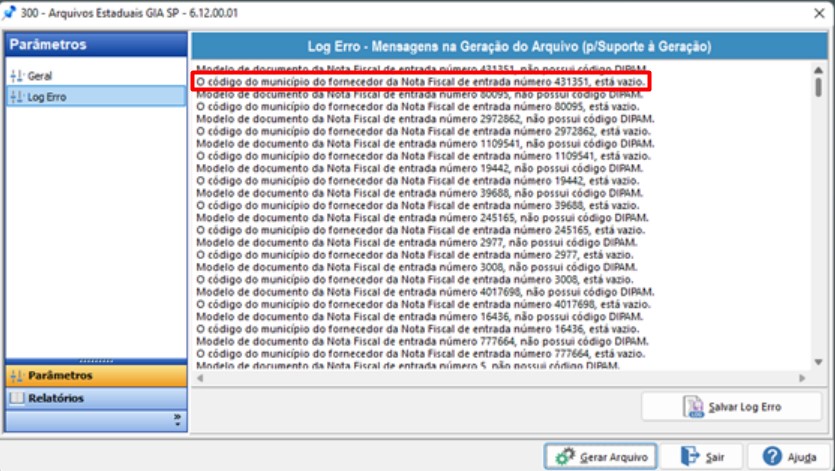Select line 'O código do município... número 39688, está vazio.'

[418, 205]
